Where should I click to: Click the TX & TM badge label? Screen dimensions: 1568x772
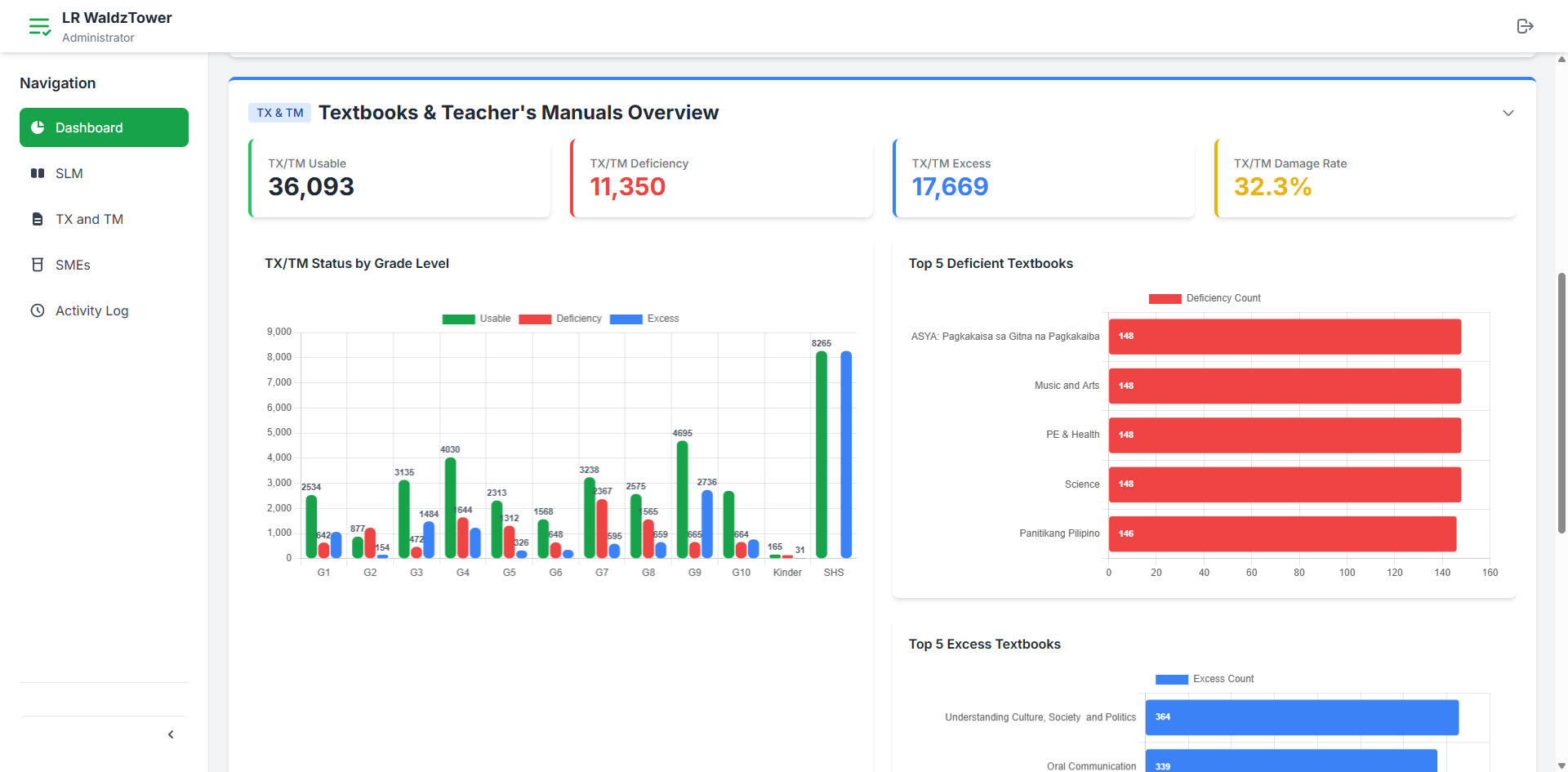(x=279, y=113)
